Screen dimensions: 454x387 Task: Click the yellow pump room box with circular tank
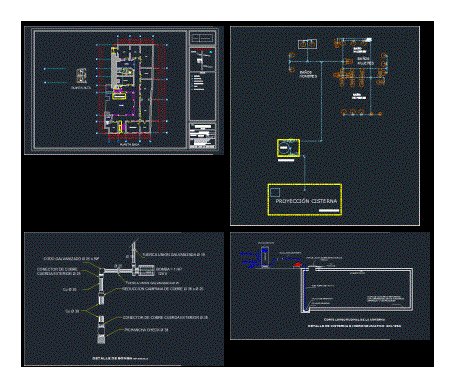[288, 148]
